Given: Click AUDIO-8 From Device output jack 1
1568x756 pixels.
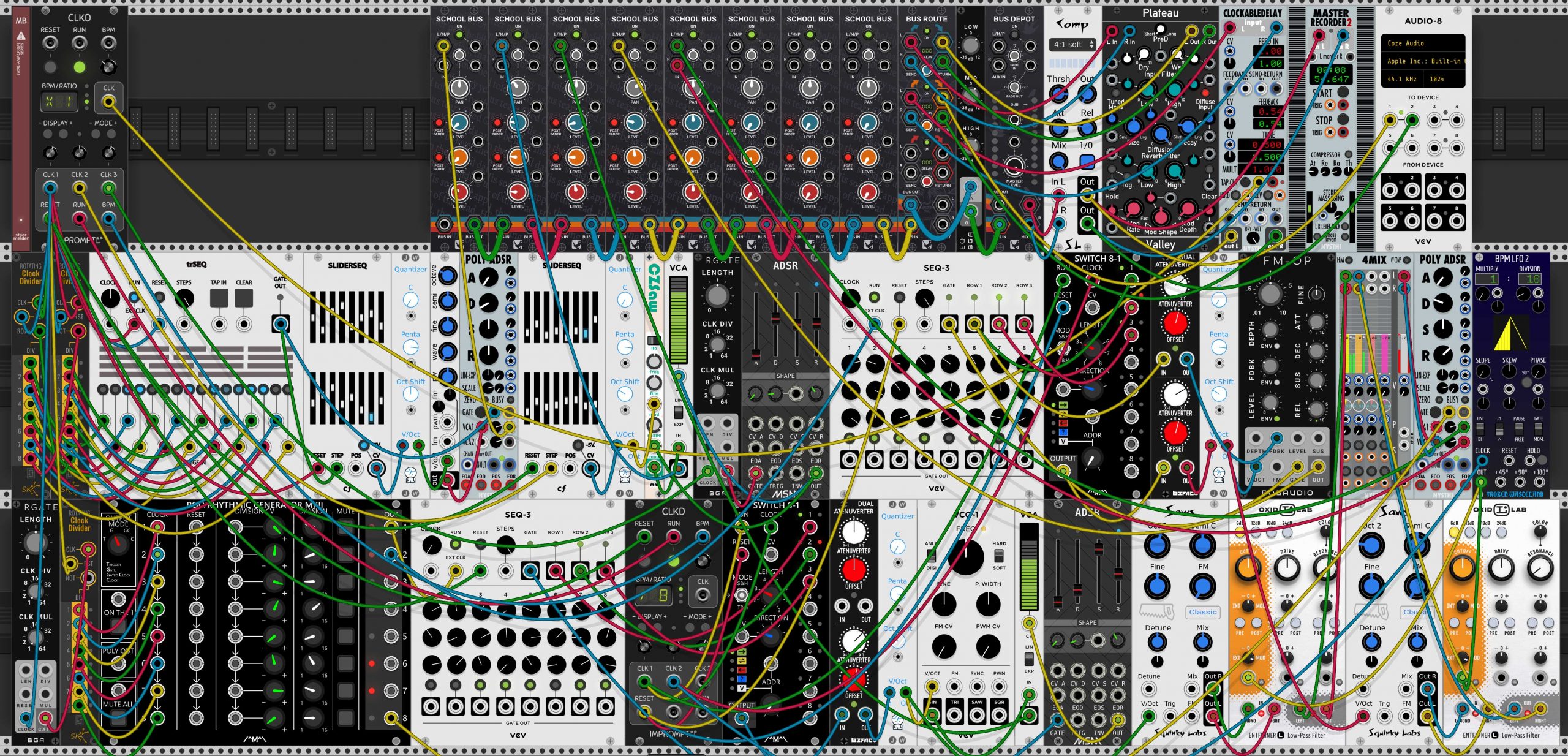Looking at the screenshot, I should click(1390, 190).
